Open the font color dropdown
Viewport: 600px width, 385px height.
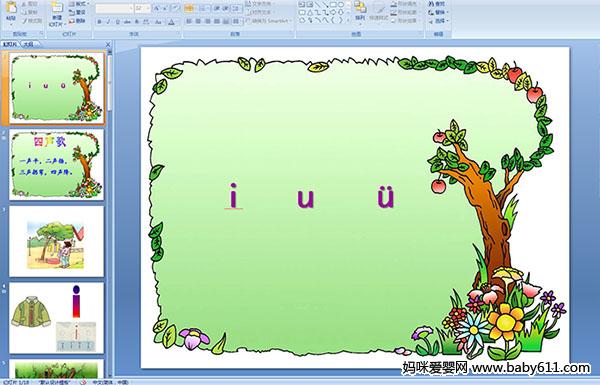[x=172, y=22]
